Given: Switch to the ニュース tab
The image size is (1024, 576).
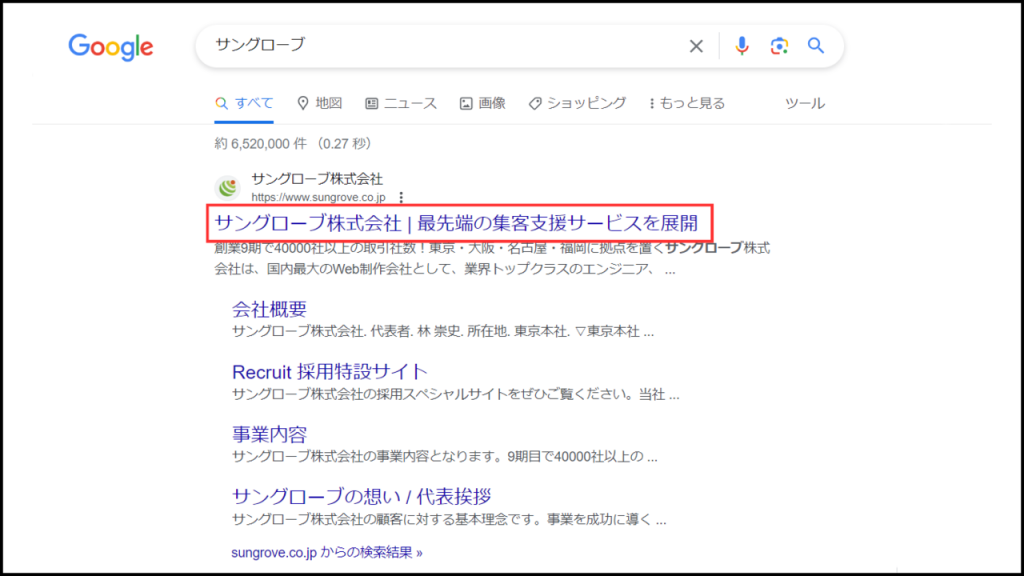Looking at the screenshot, I should (x=401, y=103).
